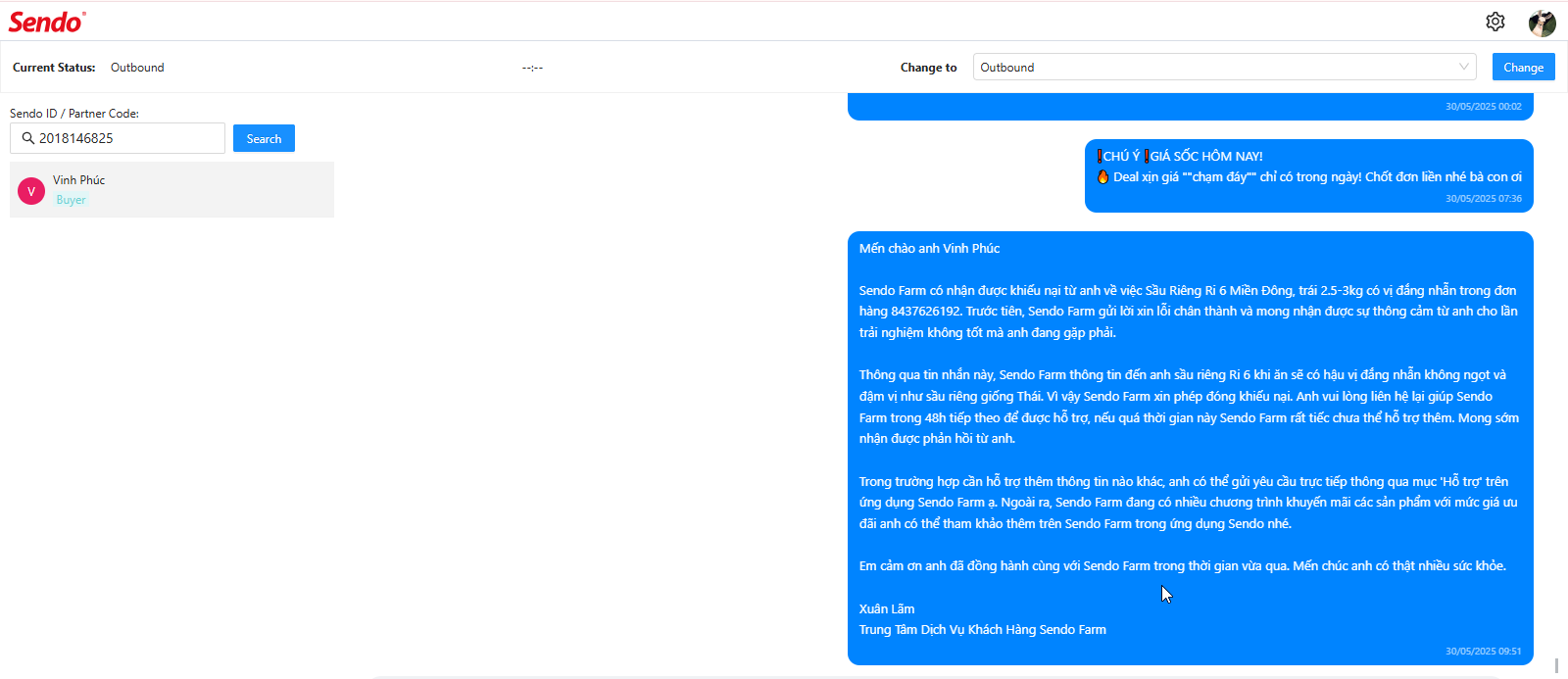Click the paragraph starting Thông qua tin nhắn này
The width and height of the screenshot is (1568, 679).
(x=1189, y=407)
